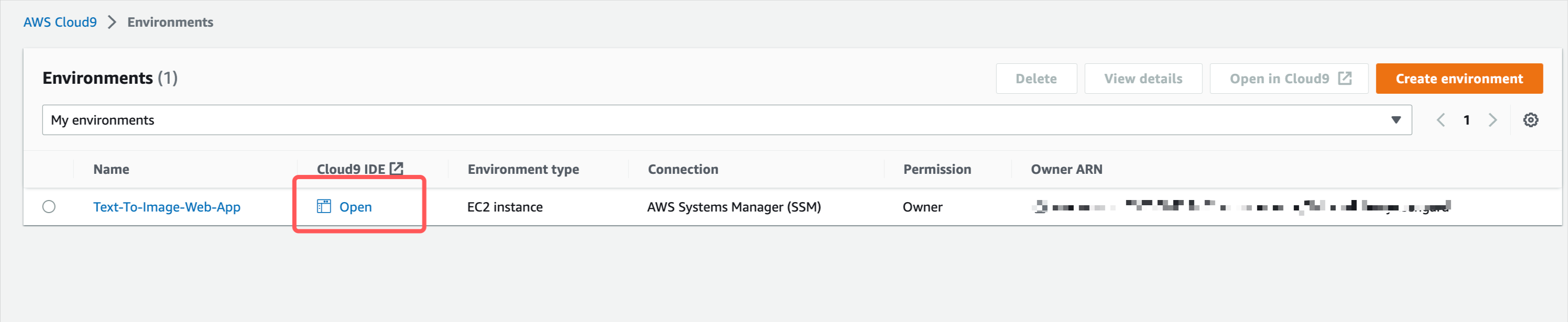The image size is (1568, 322).
Task: Click the Name column header
Action: tap(112, 169)
